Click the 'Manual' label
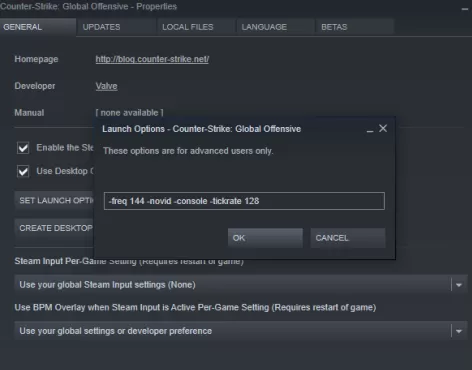This screenshot has height=370, width=472. tap(29, 113)
